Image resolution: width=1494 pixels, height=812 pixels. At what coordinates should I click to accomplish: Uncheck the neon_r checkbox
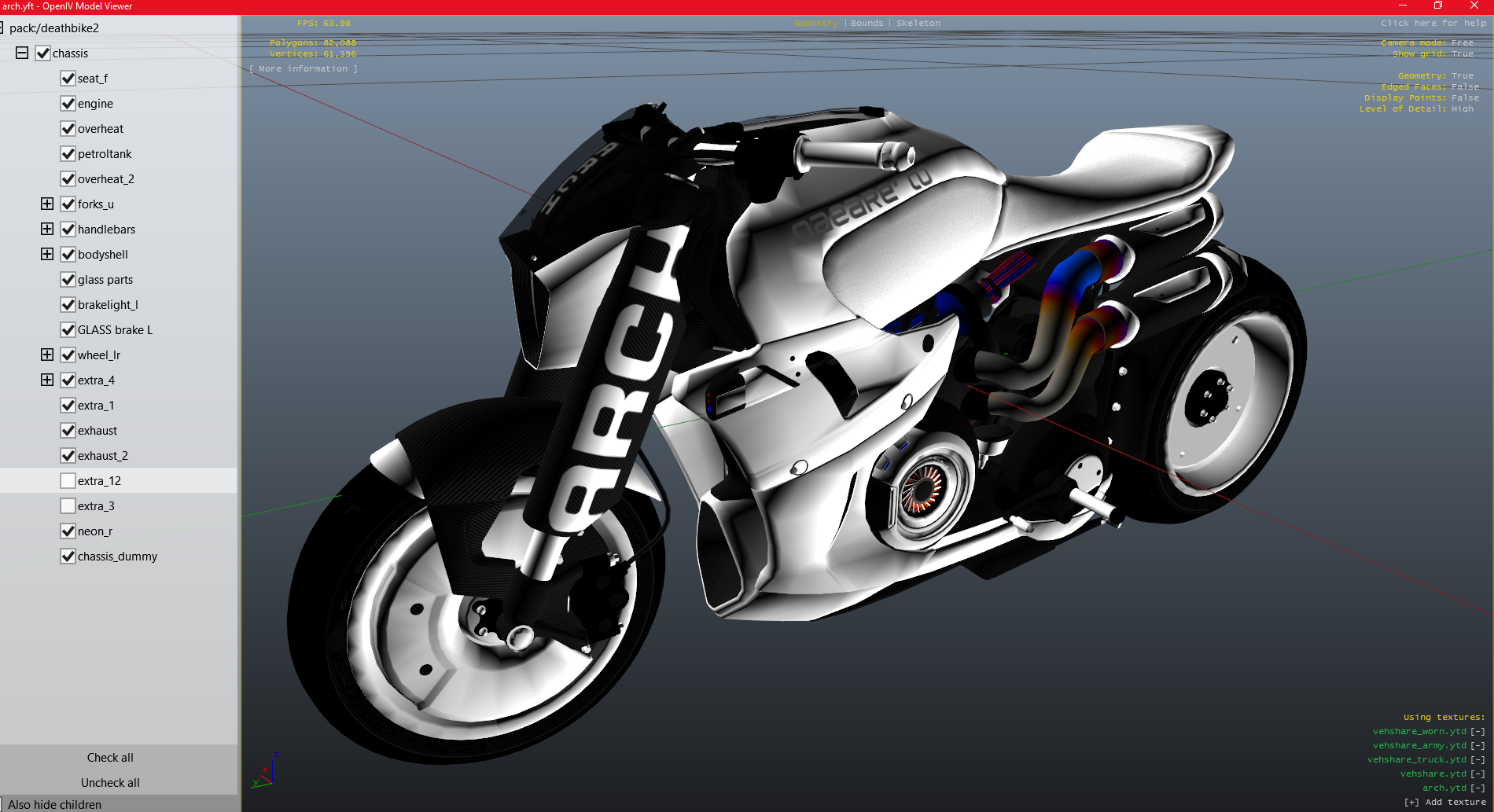pos(68,531)
